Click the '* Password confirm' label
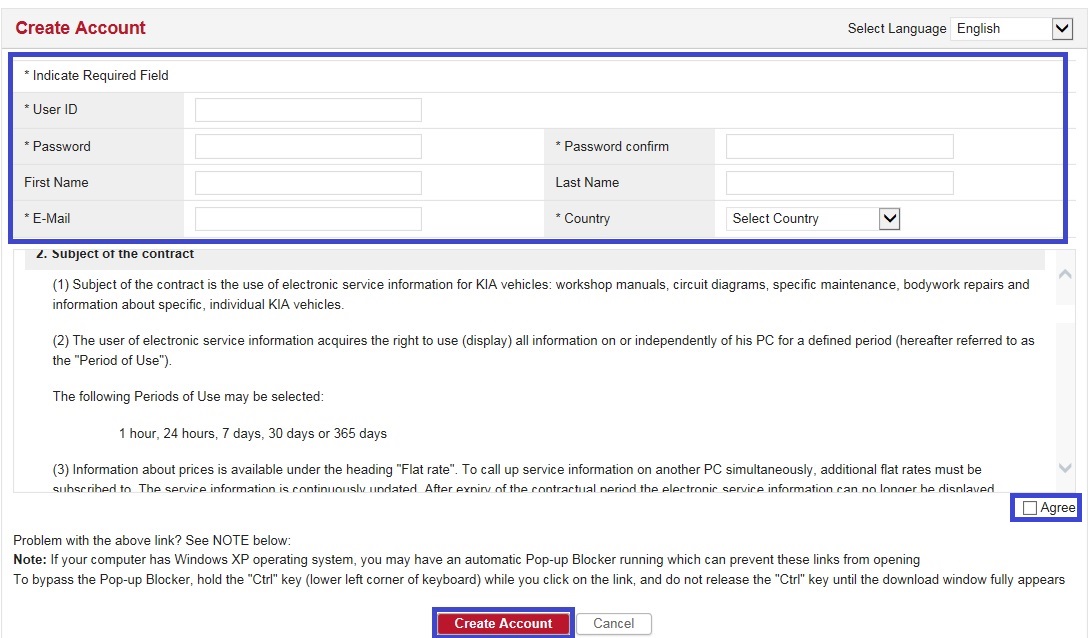1090x638 pixels. 612,147
